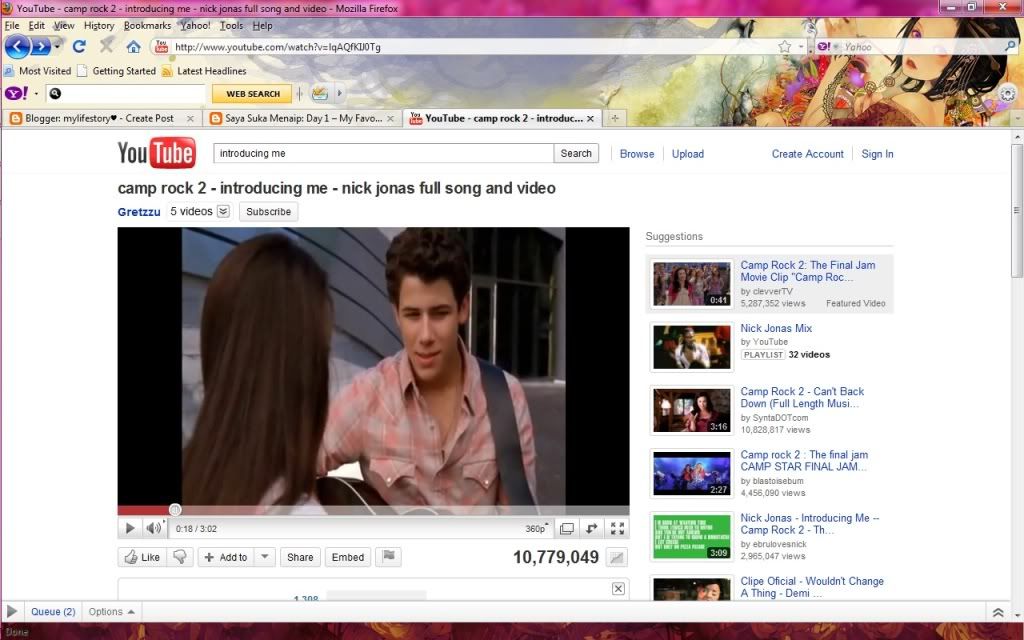Open the History menu
The width and height of the screenshot is (1024, 640).
pos(99,25)
